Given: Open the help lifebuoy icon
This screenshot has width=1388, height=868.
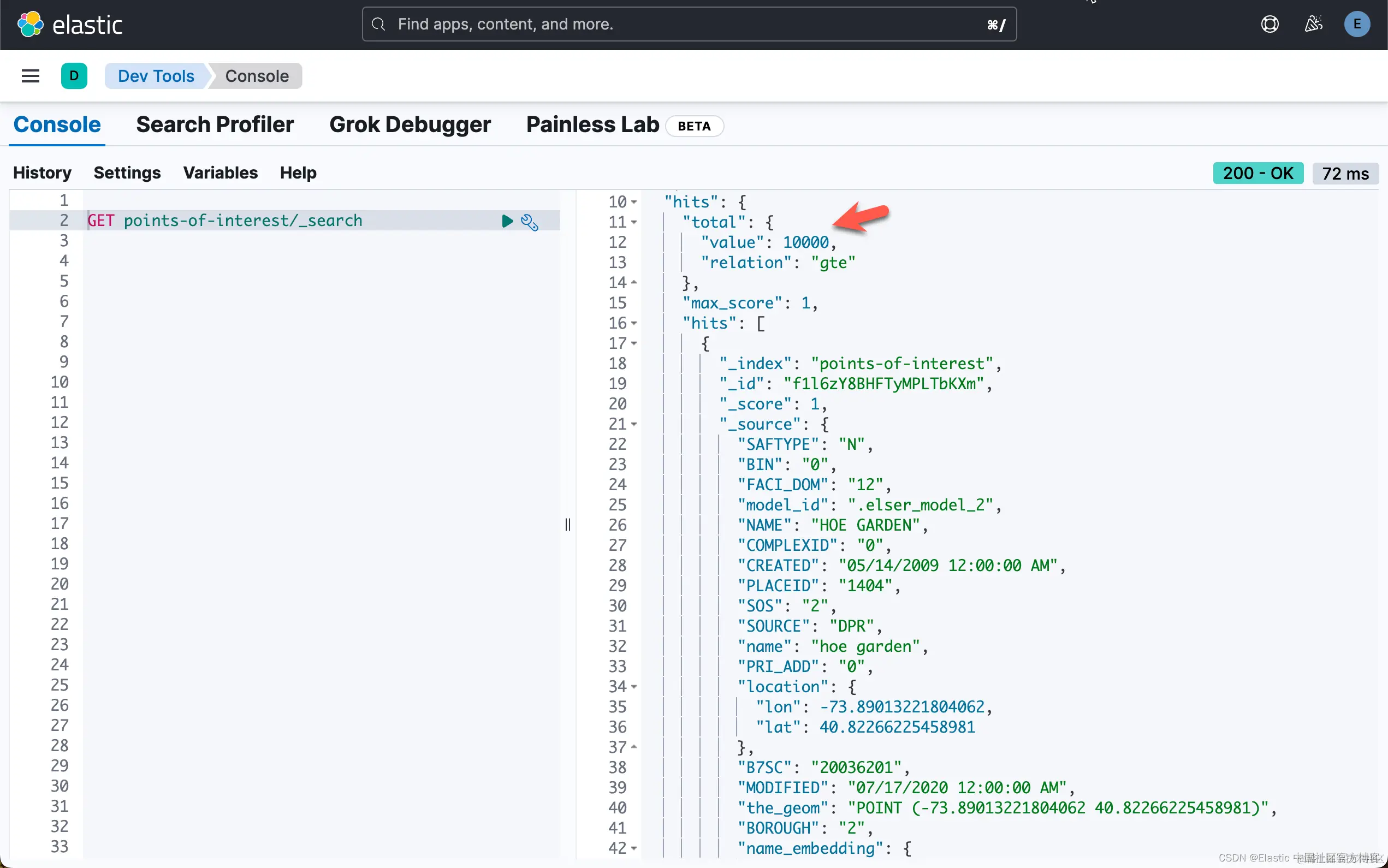Looking at the screenshot, I should [1269, 24].
